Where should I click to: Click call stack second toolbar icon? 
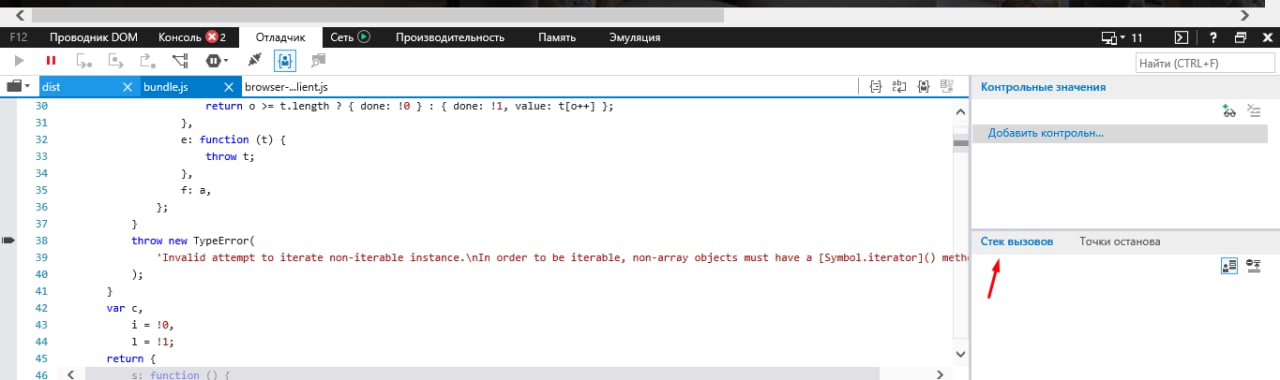1253,266
